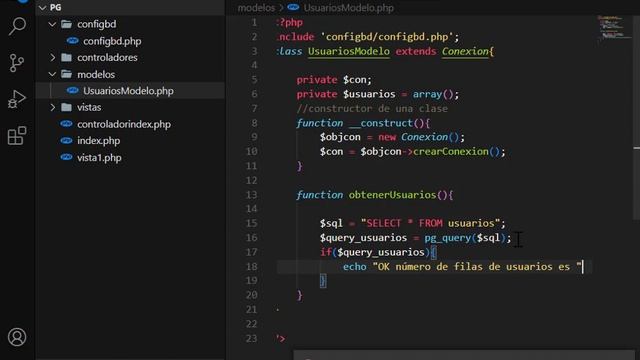Click PHP file icon beside configbd.php
640x360 pixels.
(x=72, y=41)
